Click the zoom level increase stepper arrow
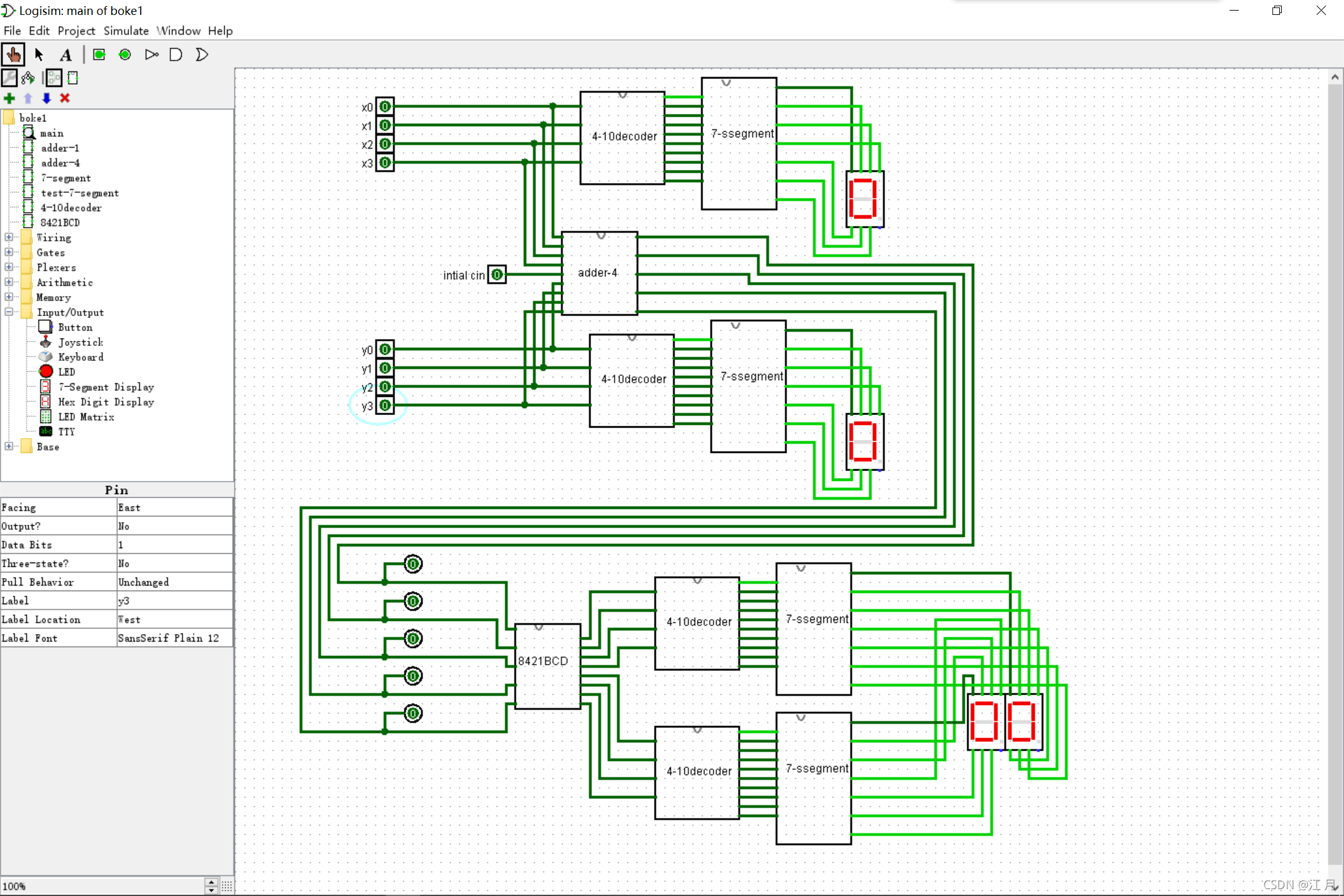1344x896 pixels. click(x=212, y=882)
